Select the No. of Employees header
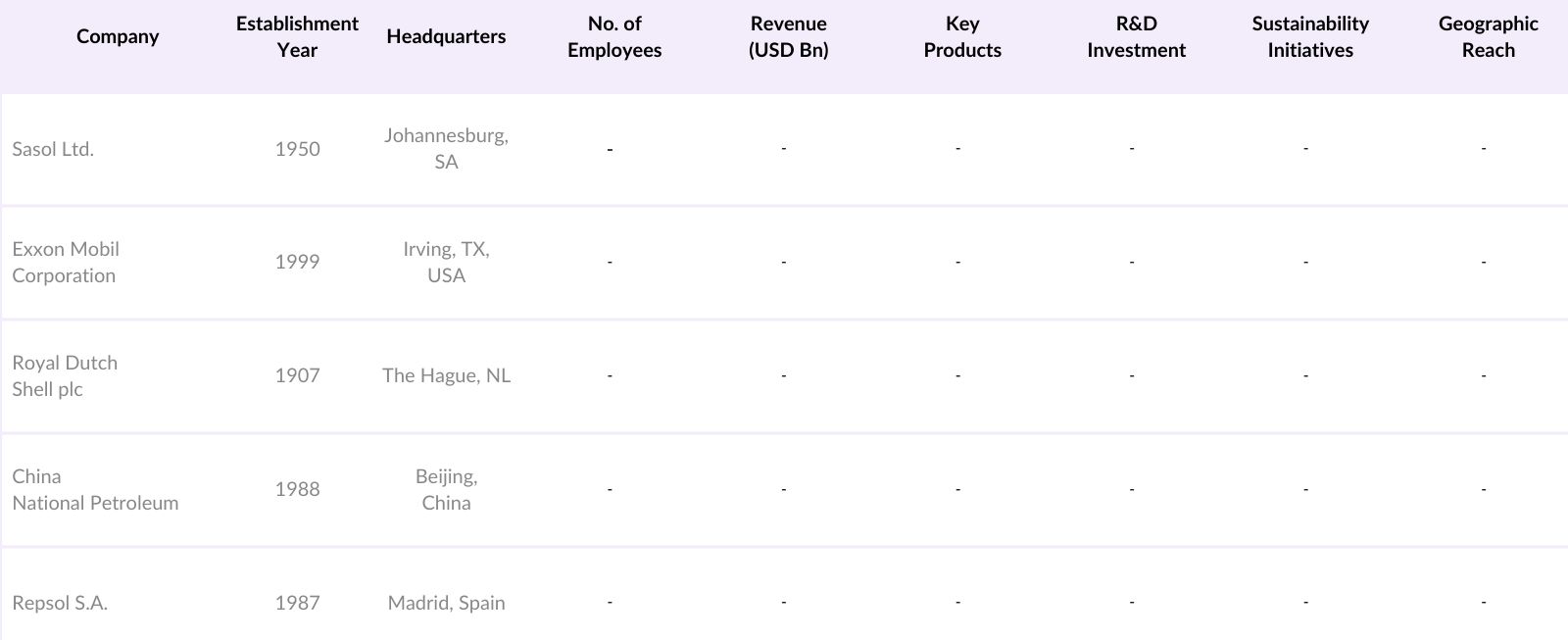The width and height of the screenshot is (1568, 640). pyautogui.click(x=614, y=37)
